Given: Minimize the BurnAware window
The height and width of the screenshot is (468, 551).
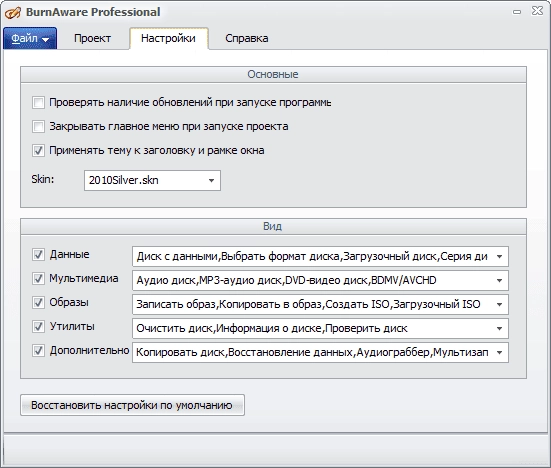Looking at the screenshot, I should click(x=517, y=12).
